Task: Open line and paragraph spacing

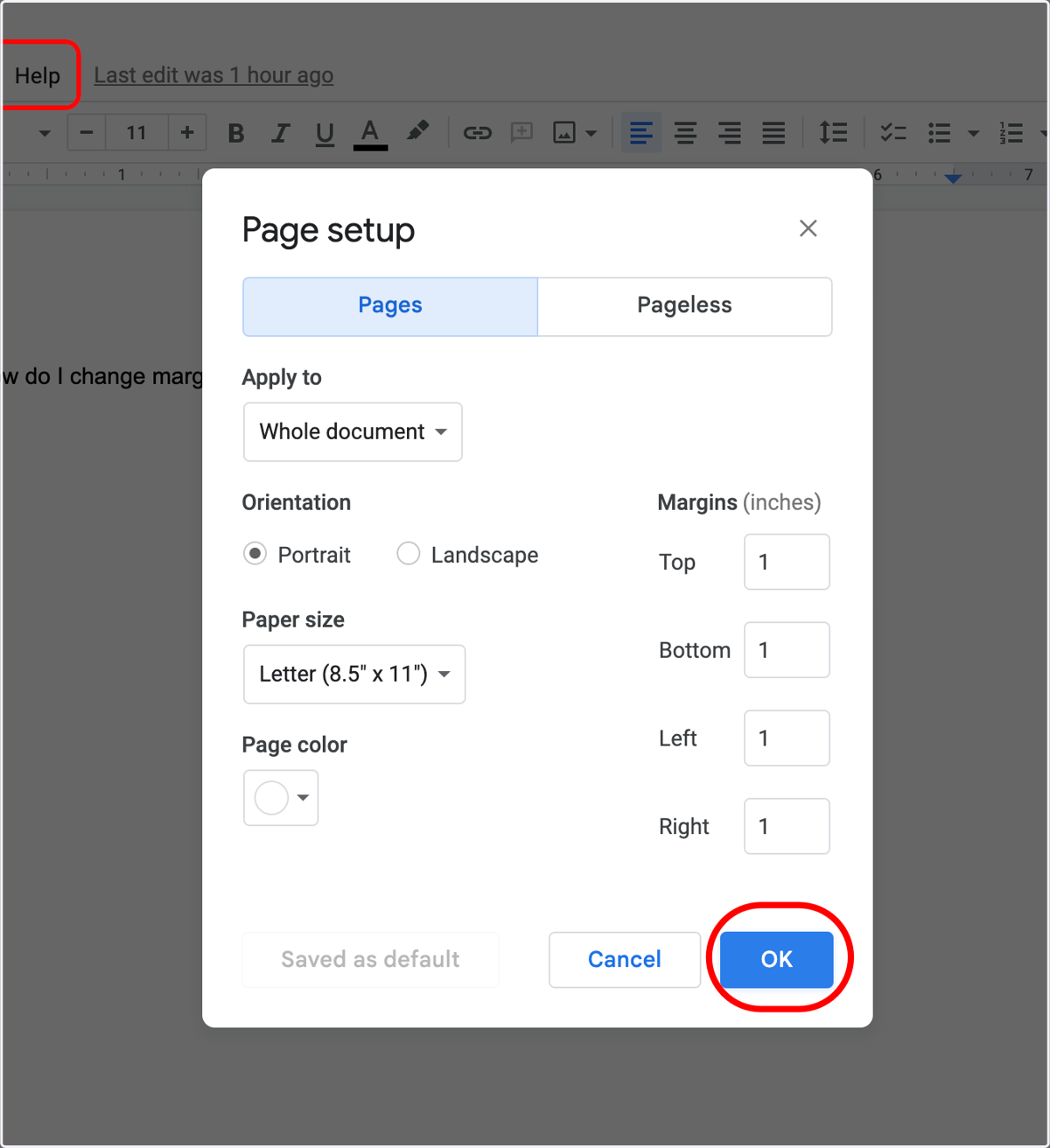Action: point(833,133)
